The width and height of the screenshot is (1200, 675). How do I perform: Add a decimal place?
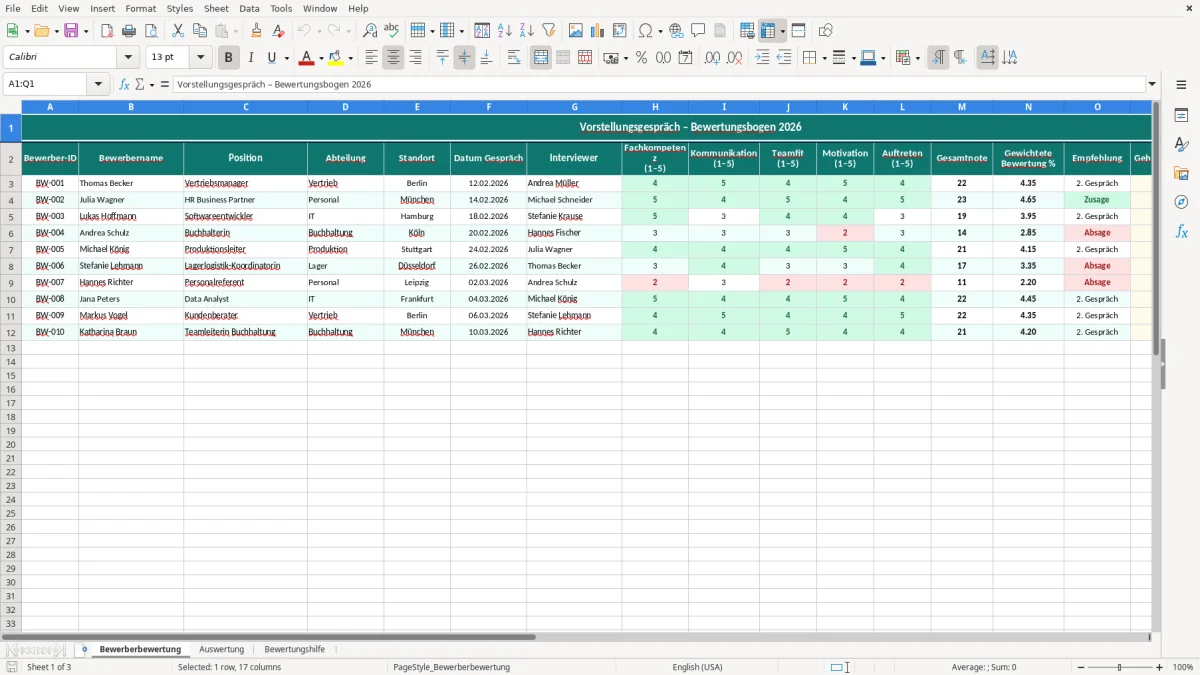(x=713, y=58)
